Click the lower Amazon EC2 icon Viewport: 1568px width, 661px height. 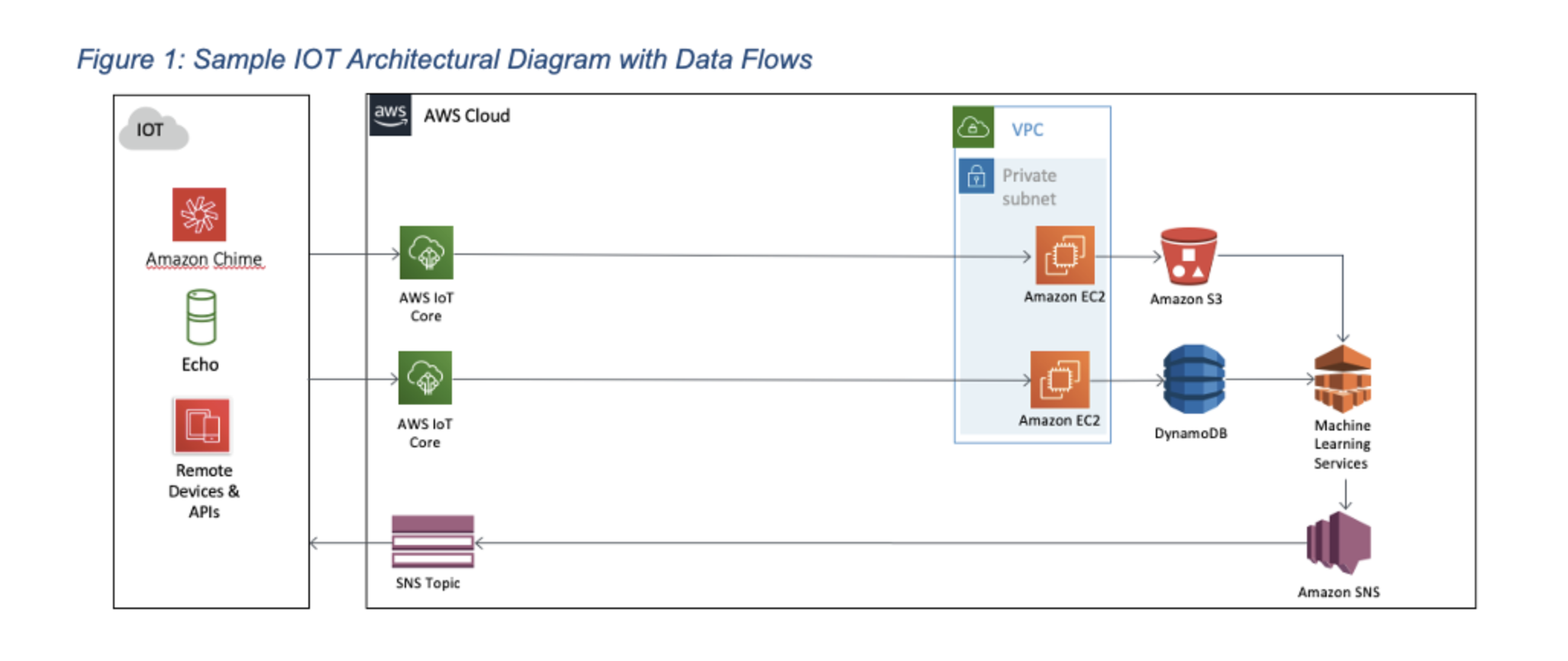point(1060,379)
